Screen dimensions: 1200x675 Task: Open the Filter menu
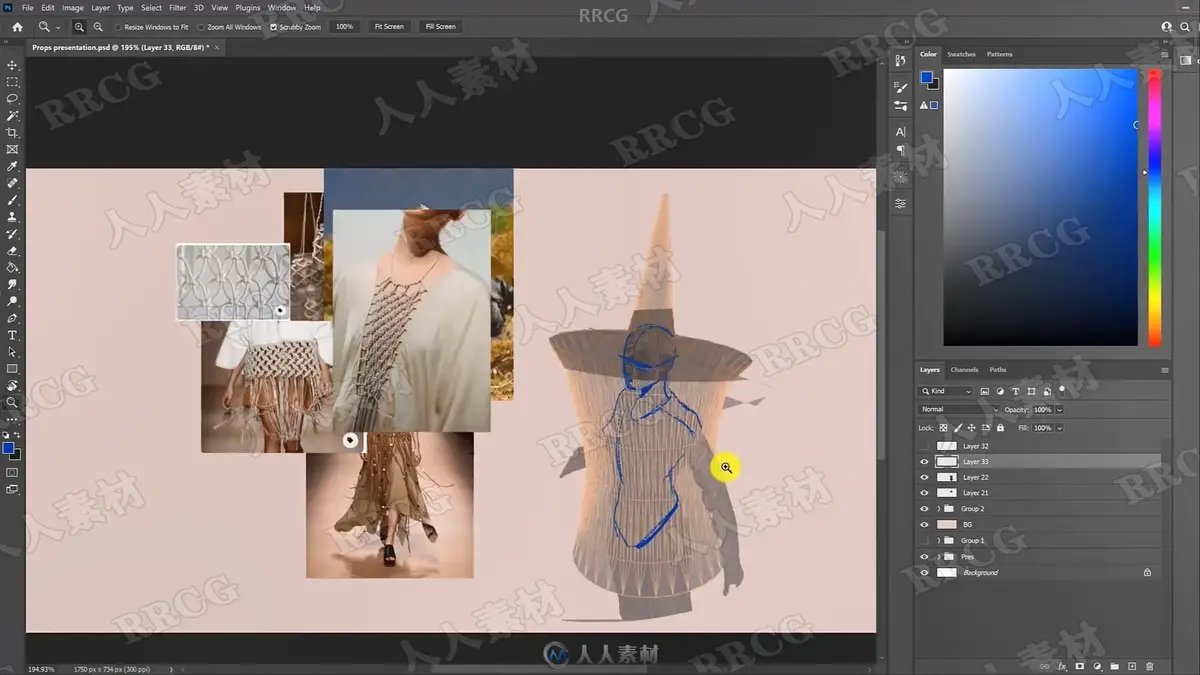pos(178,8)
